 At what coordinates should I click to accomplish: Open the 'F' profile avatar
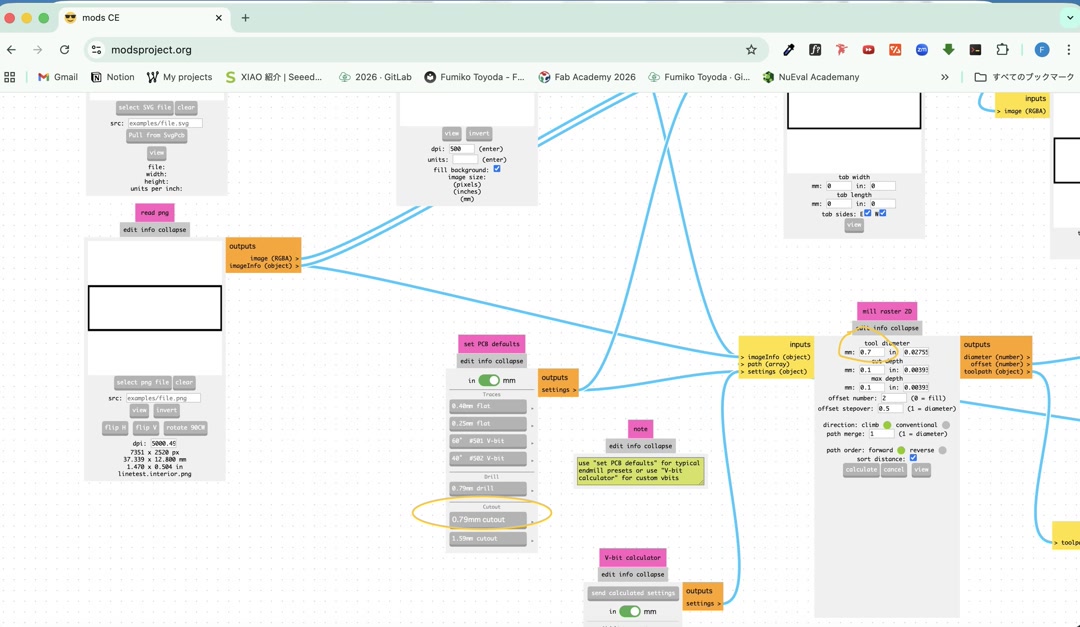[1041, 50]
